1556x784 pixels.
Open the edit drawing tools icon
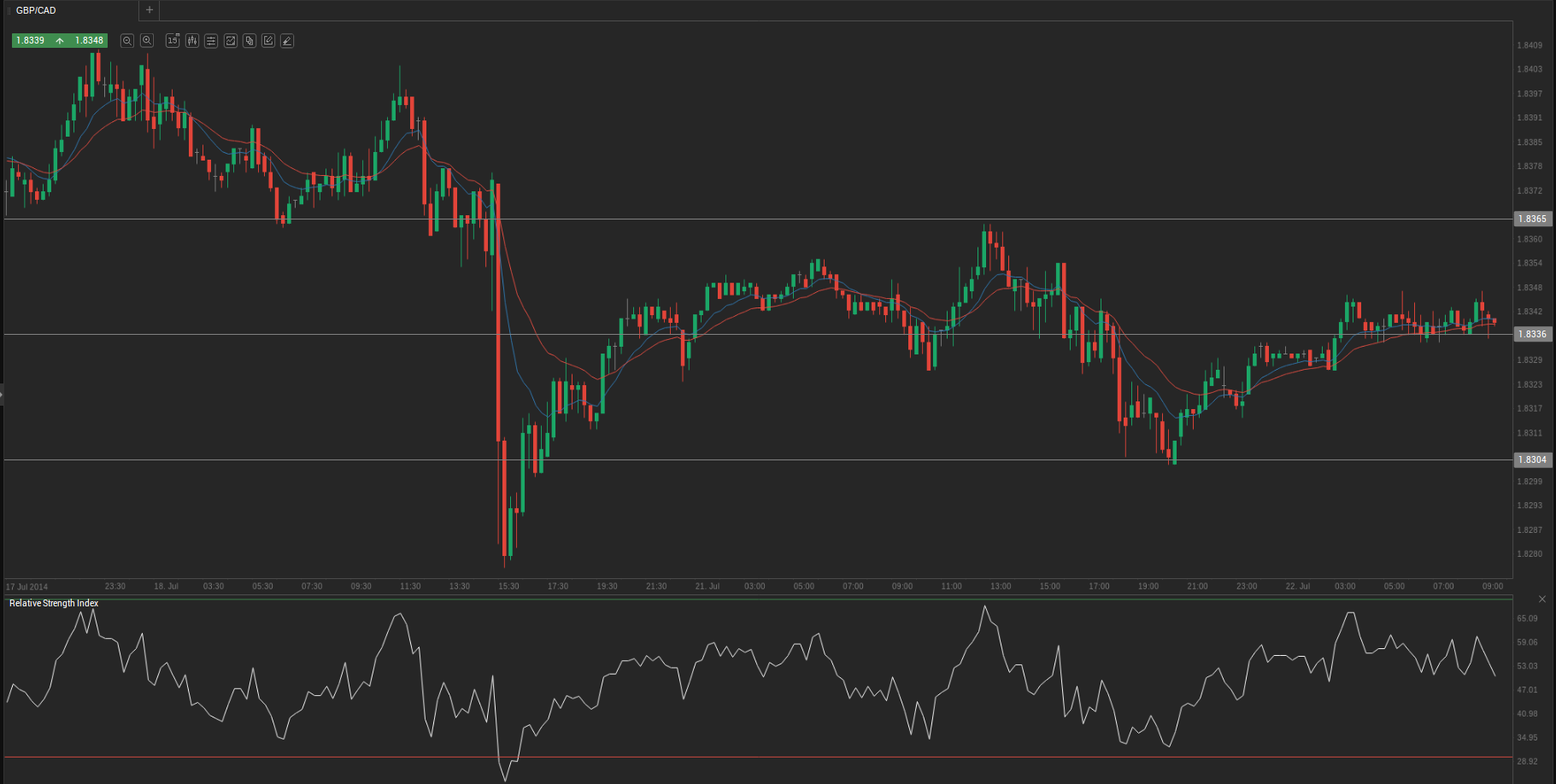(x=268, y=41)
